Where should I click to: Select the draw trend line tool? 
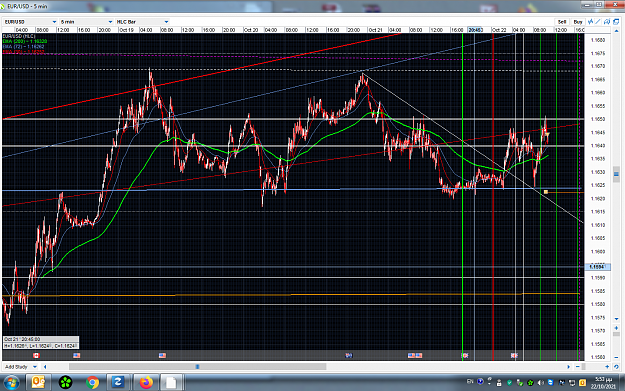coord(598,22)
